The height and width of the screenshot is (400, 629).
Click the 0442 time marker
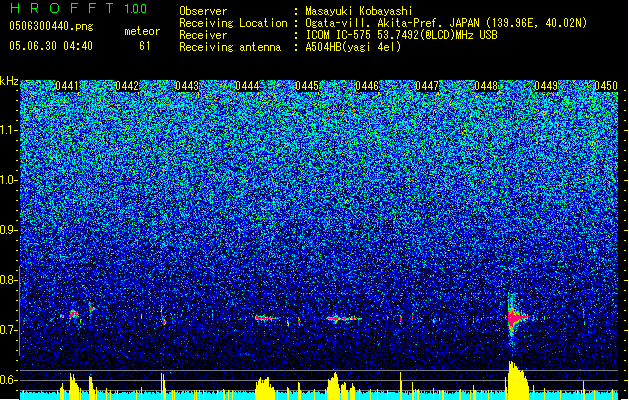(127, 86)
